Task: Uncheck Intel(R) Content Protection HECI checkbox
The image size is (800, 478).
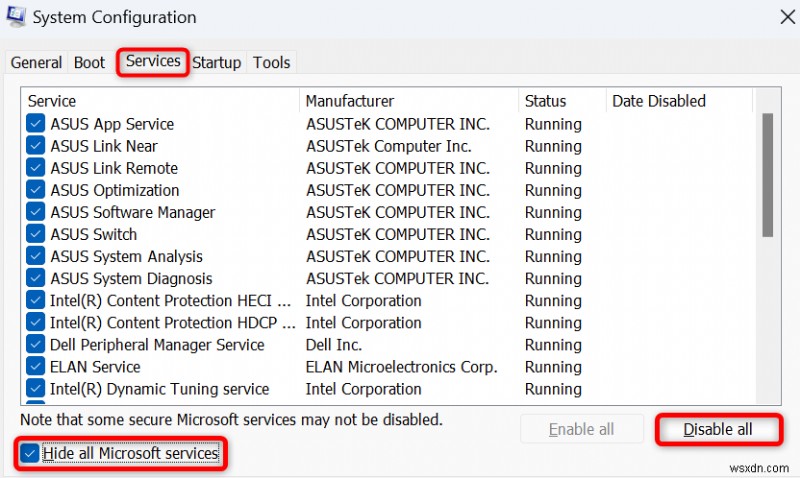Action: (35, 300)
